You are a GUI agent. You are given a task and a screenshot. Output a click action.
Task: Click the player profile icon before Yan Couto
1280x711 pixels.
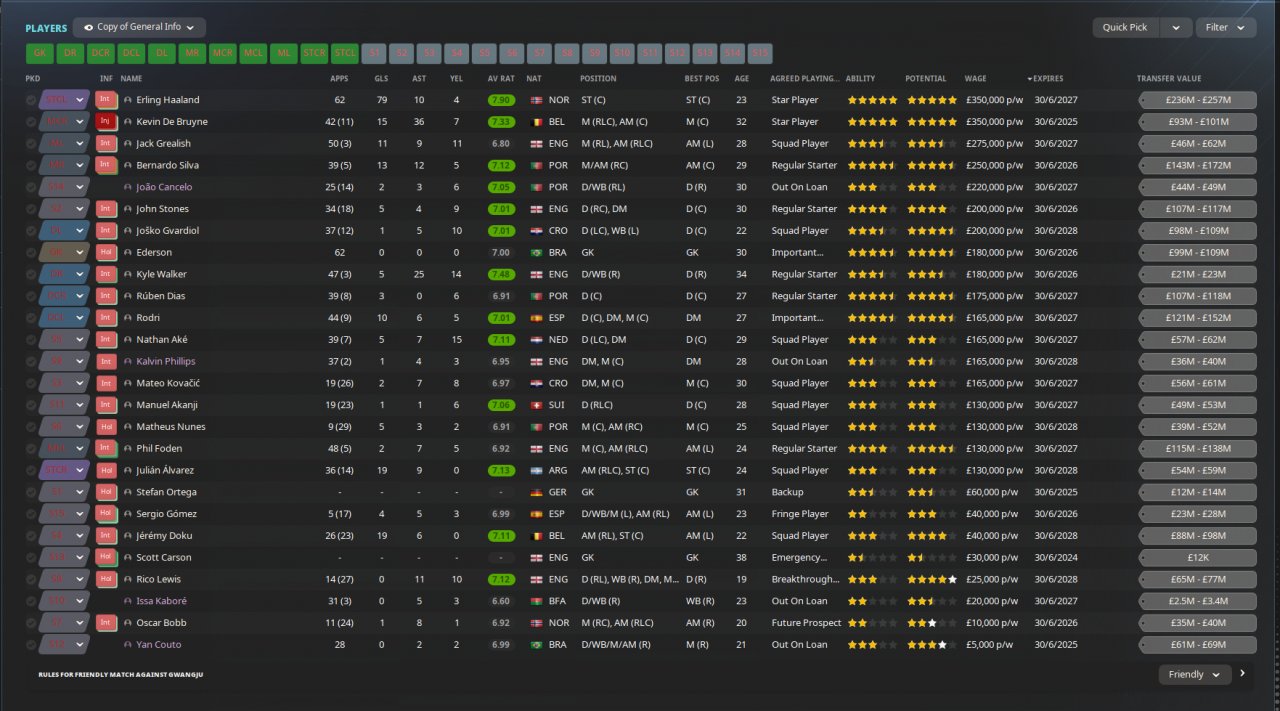(128, 645)
